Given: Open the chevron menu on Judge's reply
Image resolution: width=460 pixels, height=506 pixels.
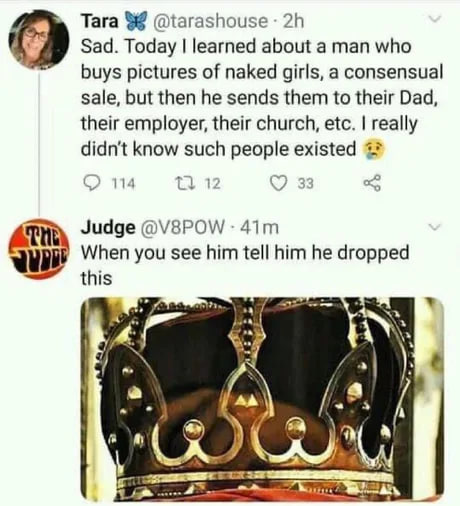Looking at the screenshot, I should pyautogui.click(x=435, y=228).
